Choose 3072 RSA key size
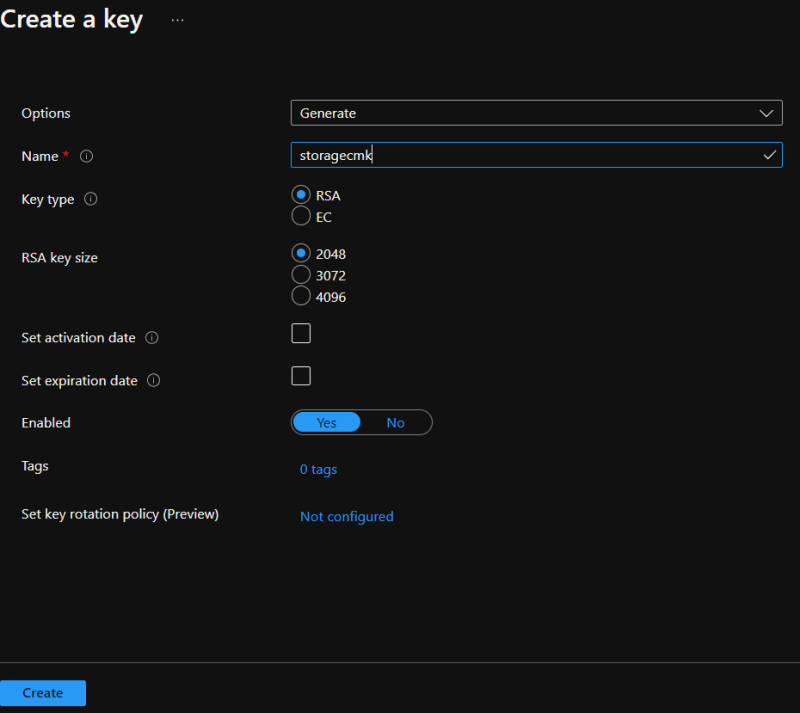 click(x=301, y=275)
